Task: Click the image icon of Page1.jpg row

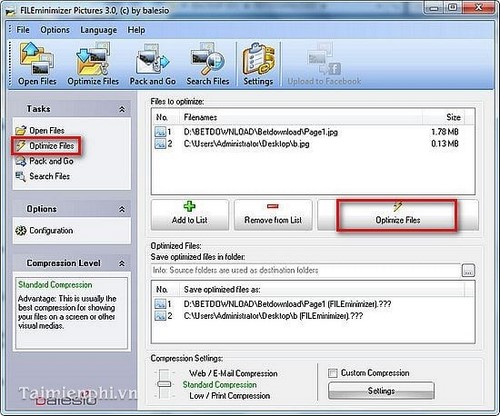Action: pos(160,132)
